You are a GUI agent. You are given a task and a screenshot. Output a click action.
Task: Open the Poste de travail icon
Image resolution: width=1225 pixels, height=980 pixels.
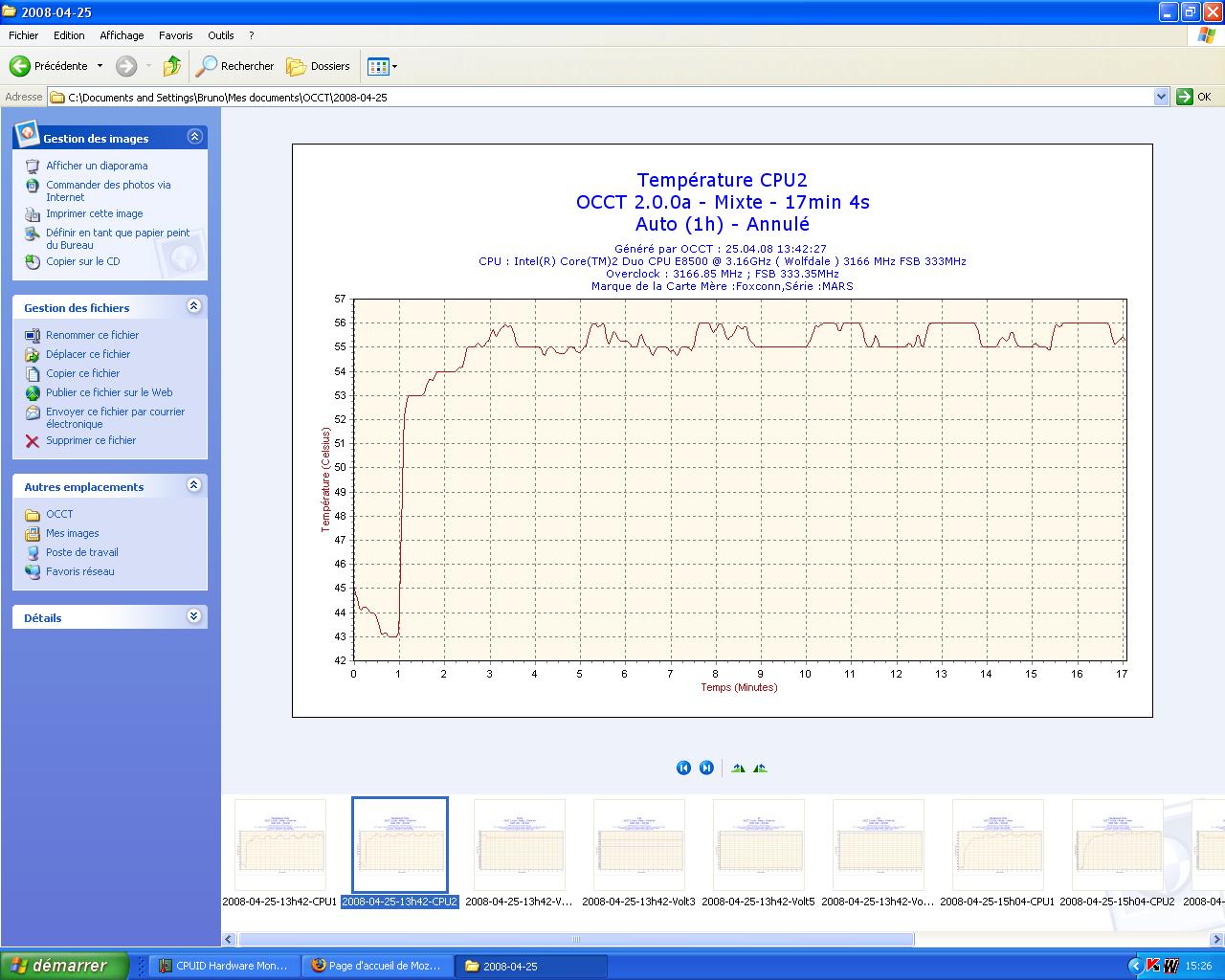tap(33, 552)
